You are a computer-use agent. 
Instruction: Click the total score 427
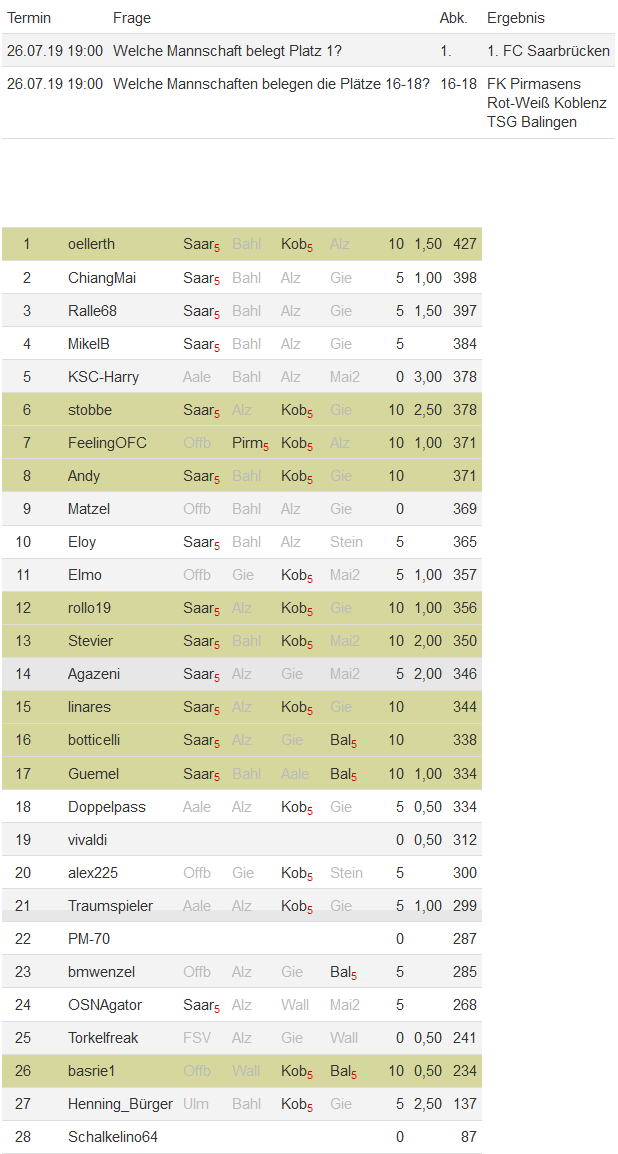tap(464, 244)
